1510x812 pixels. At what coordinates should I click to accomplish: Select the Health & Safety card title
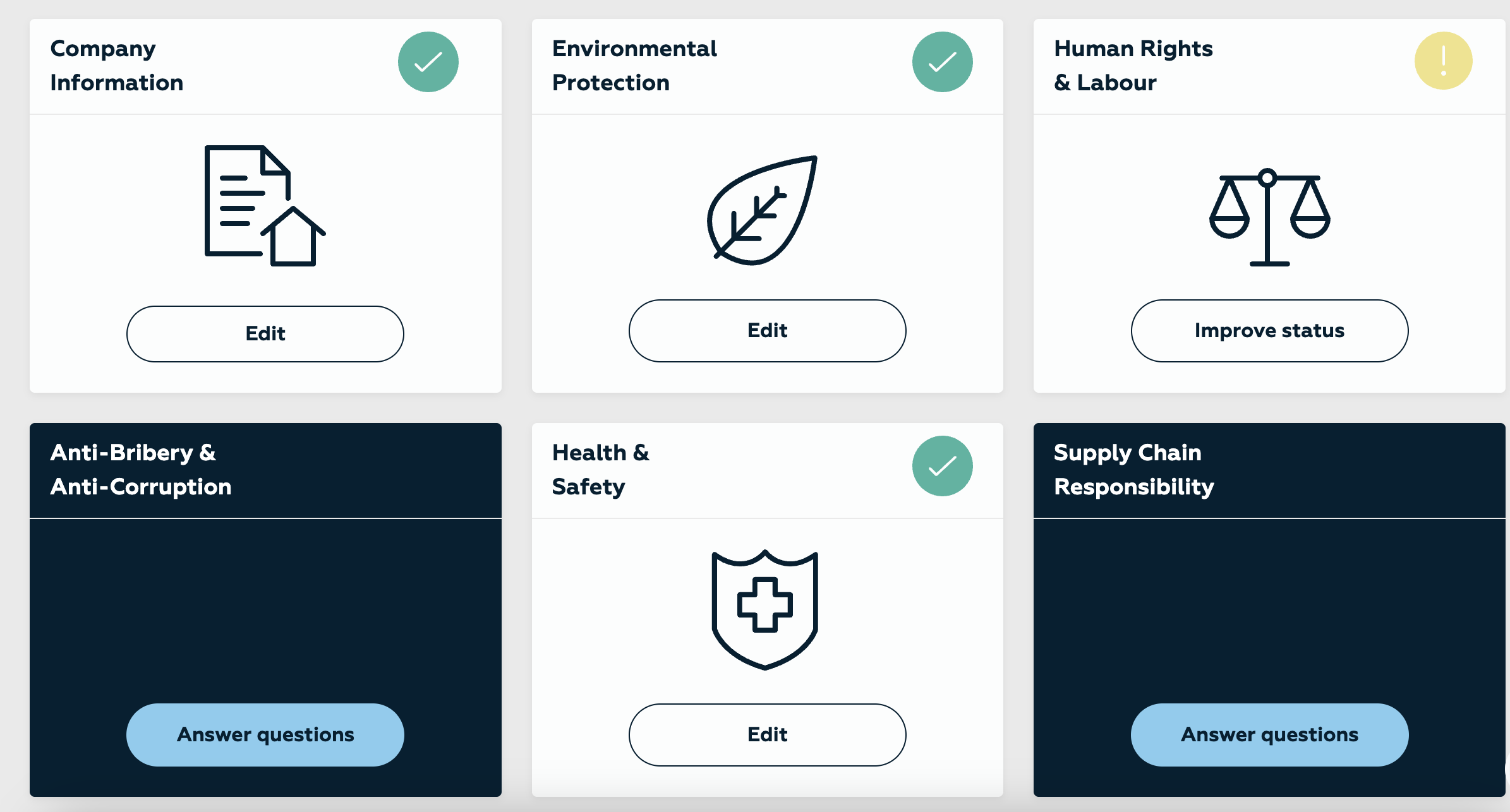point(600,470)
